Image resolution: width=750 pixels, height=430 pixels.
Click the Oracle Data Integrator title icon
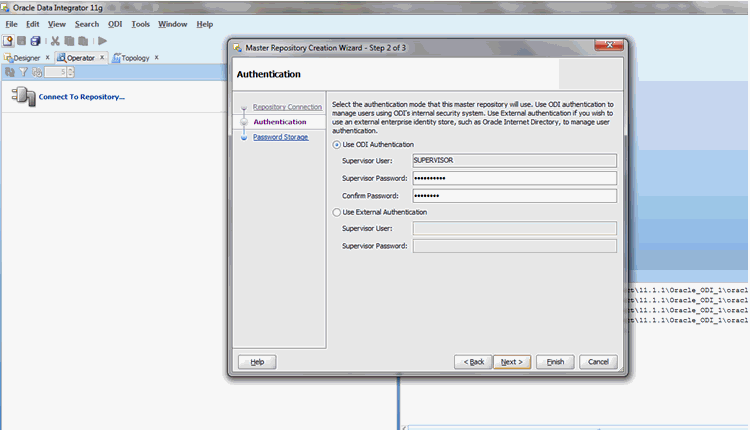(x=5, y=8)
